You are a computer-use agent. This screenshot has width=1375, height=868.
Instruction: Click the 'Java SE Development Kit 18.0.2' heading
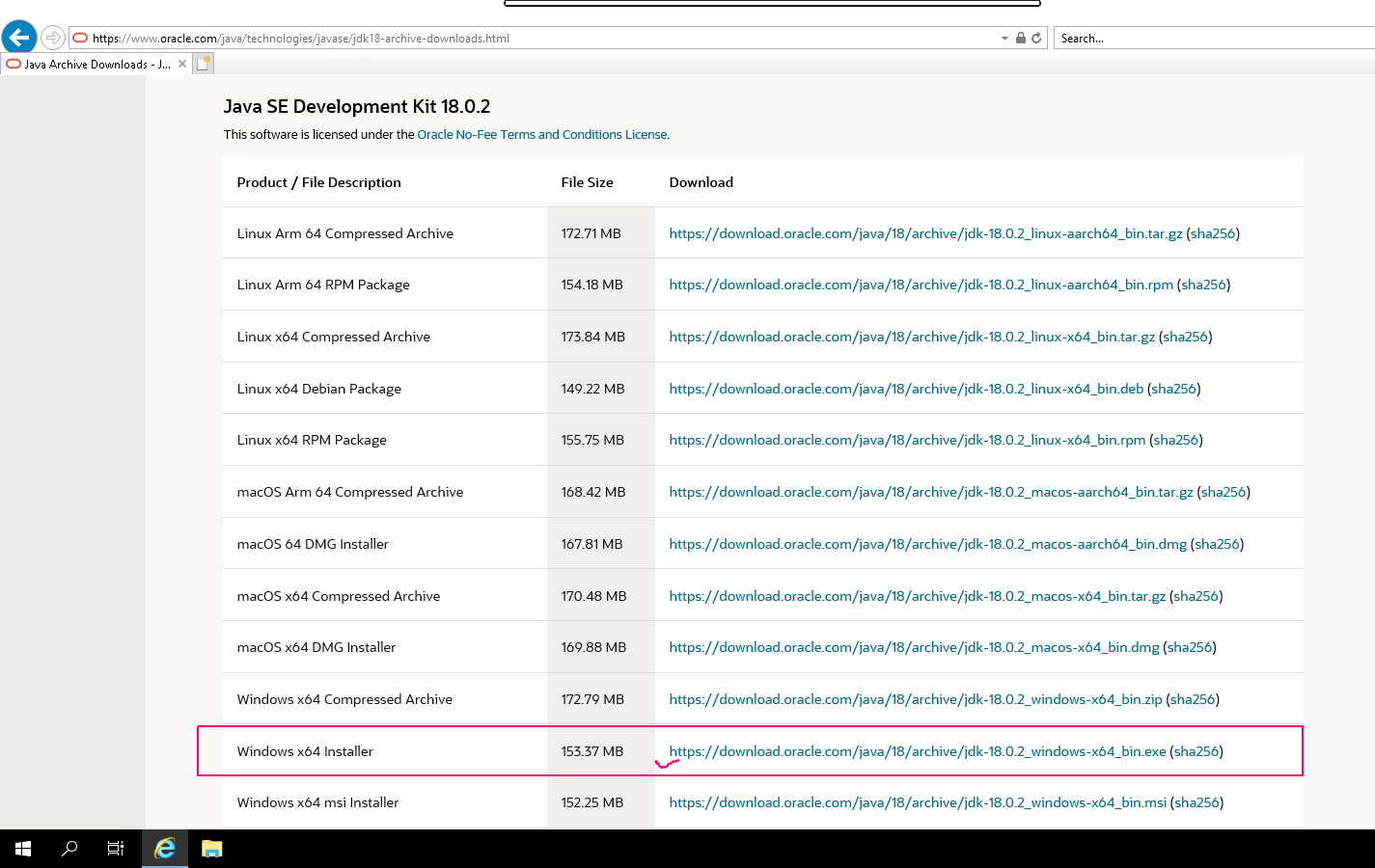pos(357,106)
